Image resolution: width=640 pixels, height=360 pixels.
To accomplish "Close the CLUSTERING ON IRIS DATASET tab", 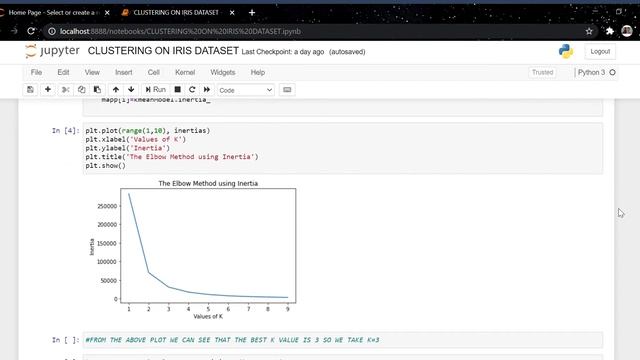I will point(232,13).
